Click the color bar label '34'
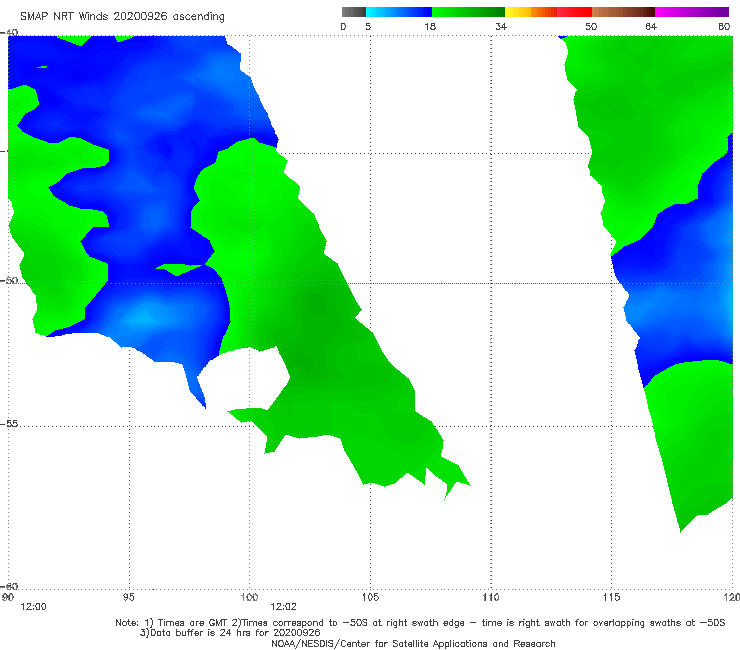Viewport: 740px width, 650px height. coord(501,26)
